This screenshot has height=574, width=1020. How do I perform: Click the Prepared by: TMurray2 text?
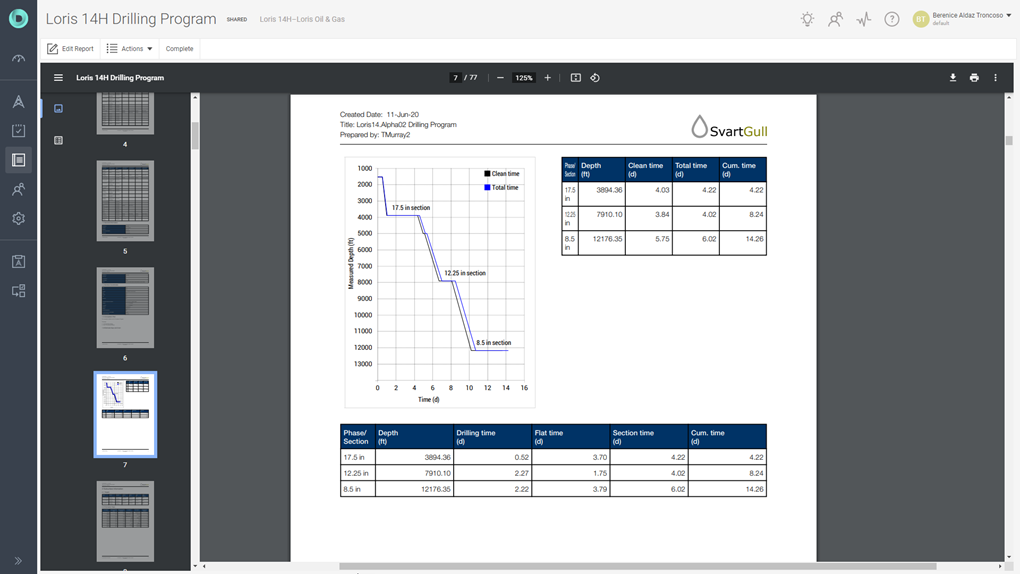375,135
